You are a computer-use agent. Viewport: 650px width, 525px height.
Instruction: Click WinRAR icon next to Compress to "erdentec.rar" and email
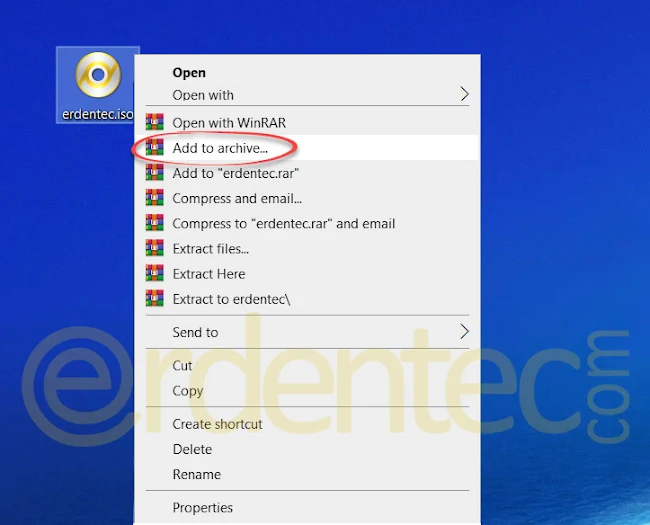tap(155, 223)
